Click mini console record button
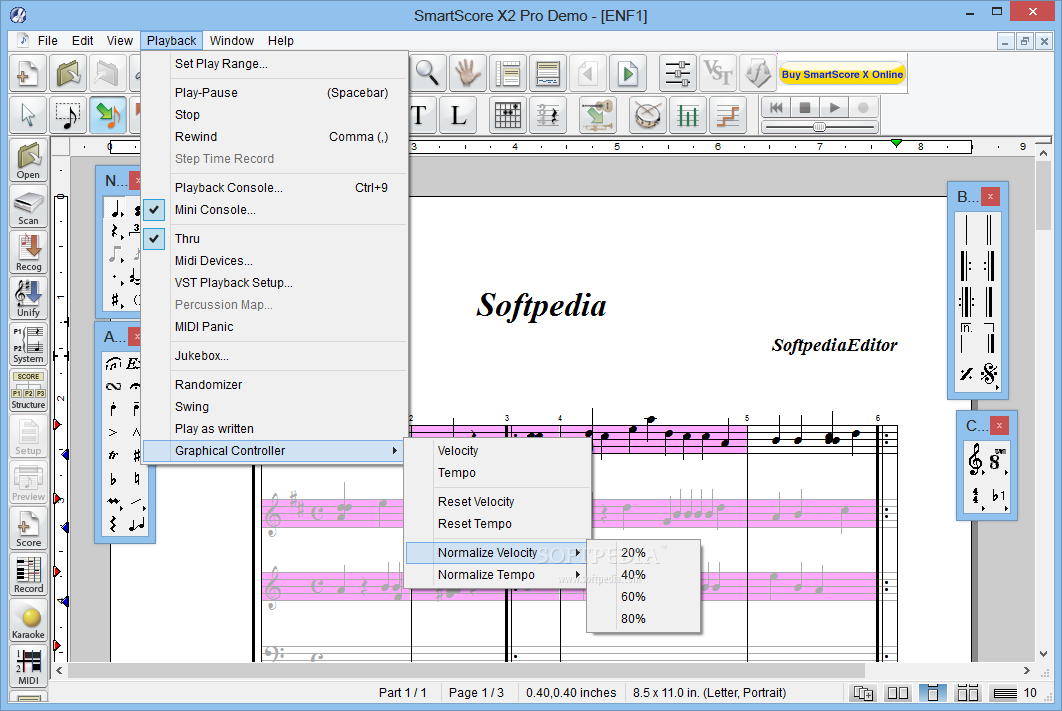 click(864, 108)
